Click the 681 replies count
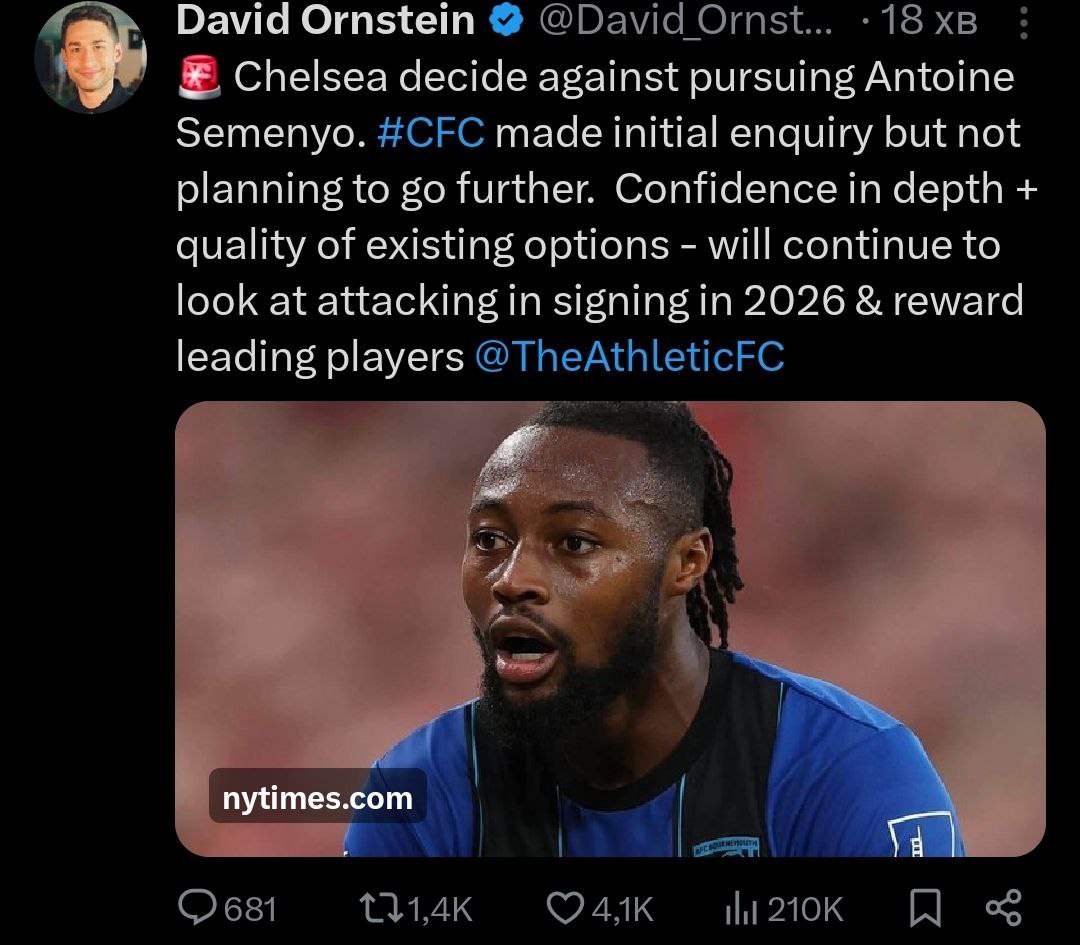The image size is (1080, 945). [x=250, y=909]
